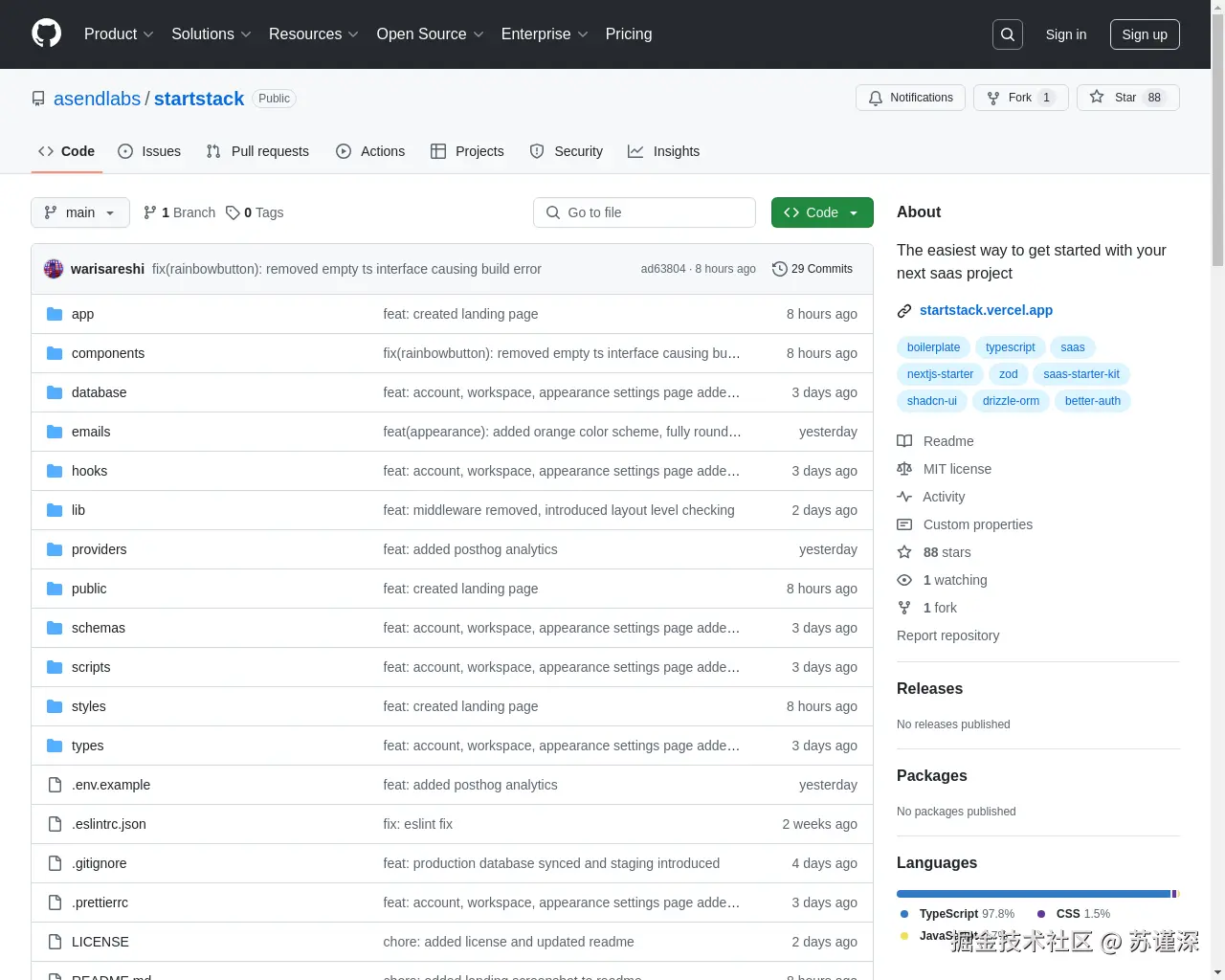Click the .env.example file icon
Image resolution: width=1225 pixels, height=980 pixels.
[x=55, y=785]
